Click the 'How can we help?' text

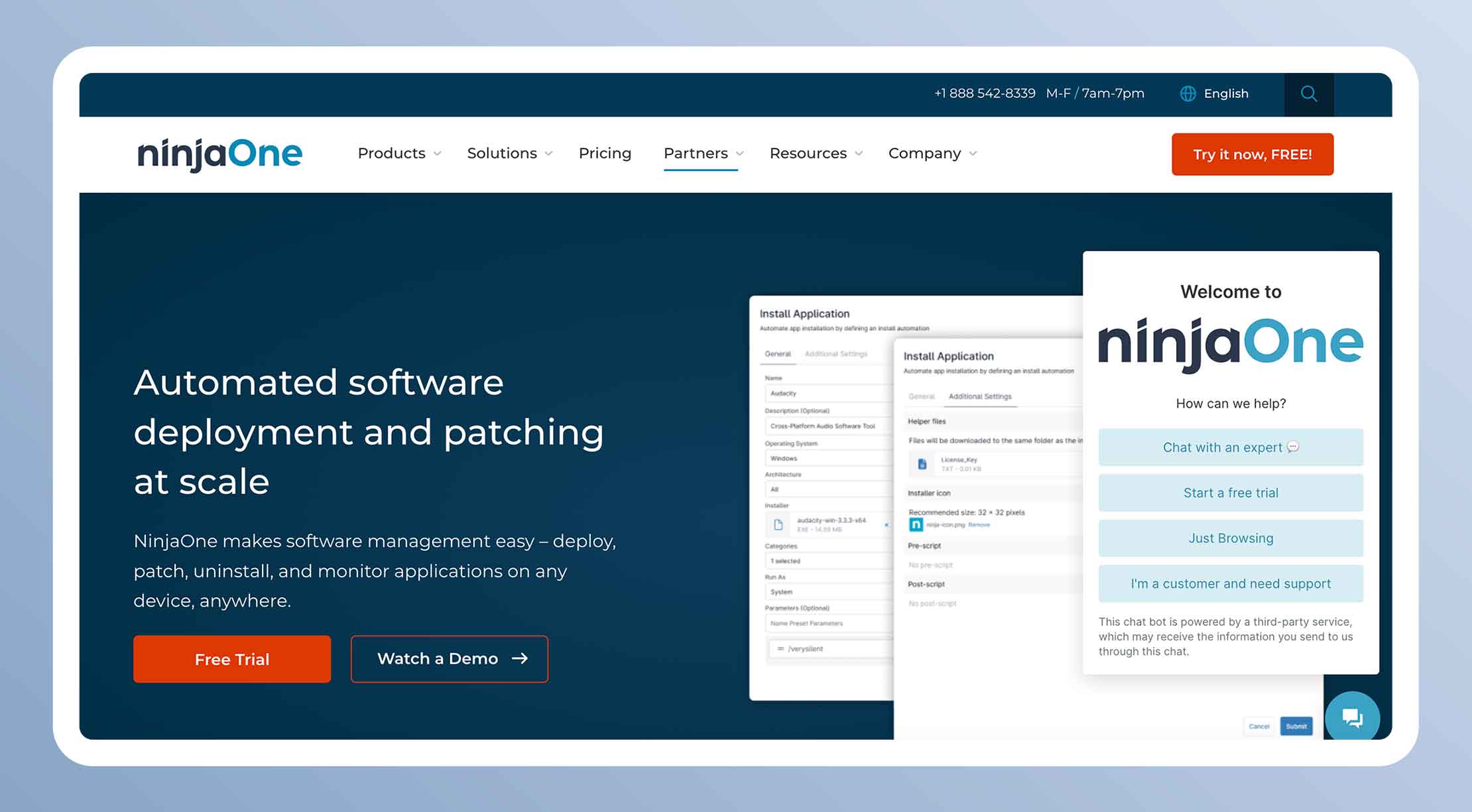(x=1231, y=404)
